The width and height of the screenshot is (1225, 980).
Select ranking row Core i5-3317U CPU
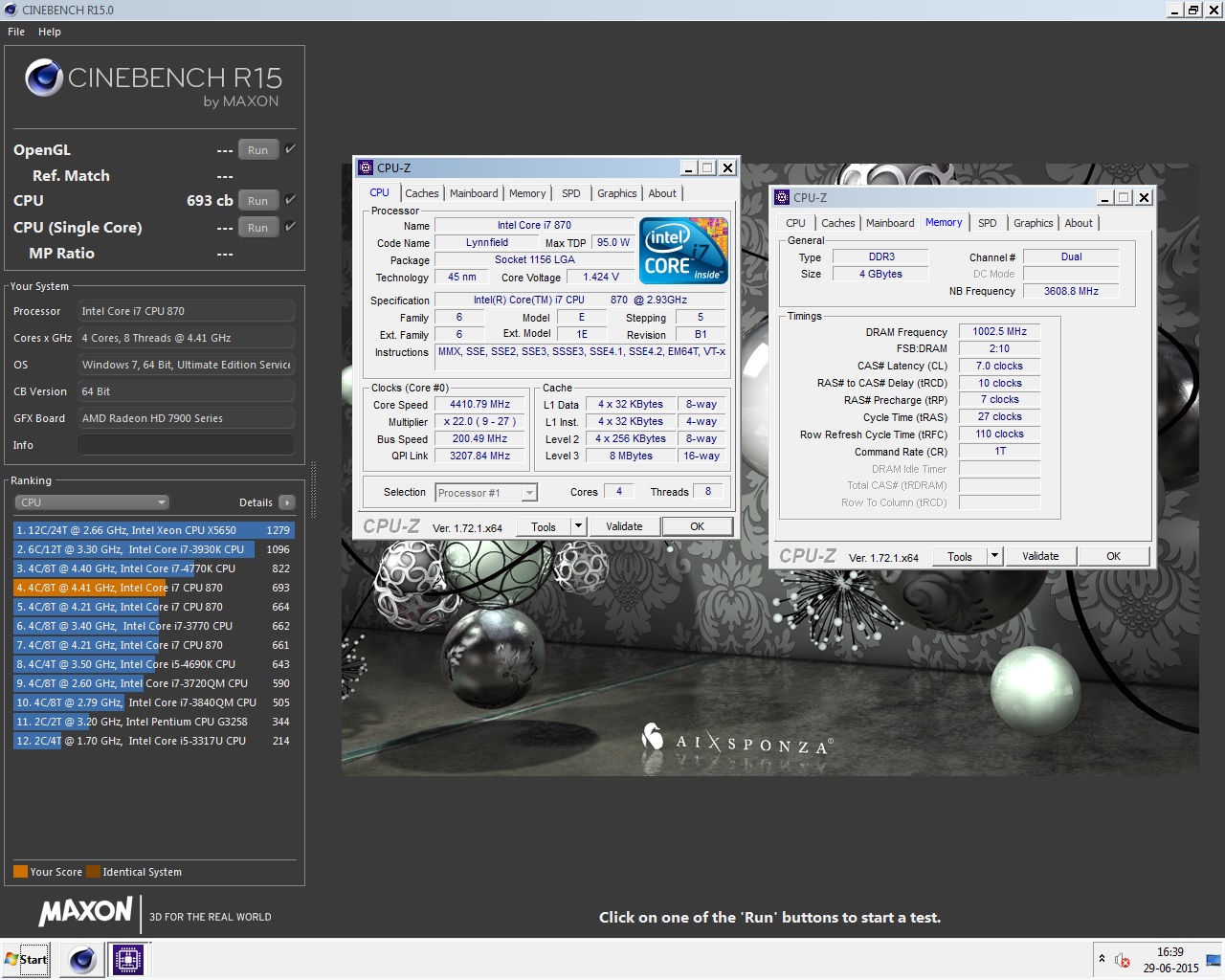pyautogui.click(x=153, y=741)
